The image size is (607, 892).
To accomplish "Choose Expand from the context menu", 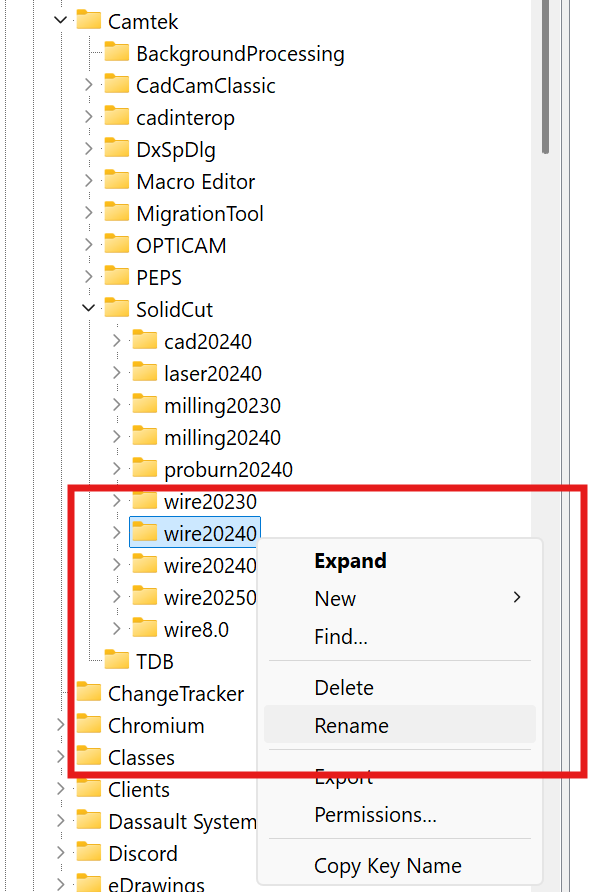I will [350, 561].
